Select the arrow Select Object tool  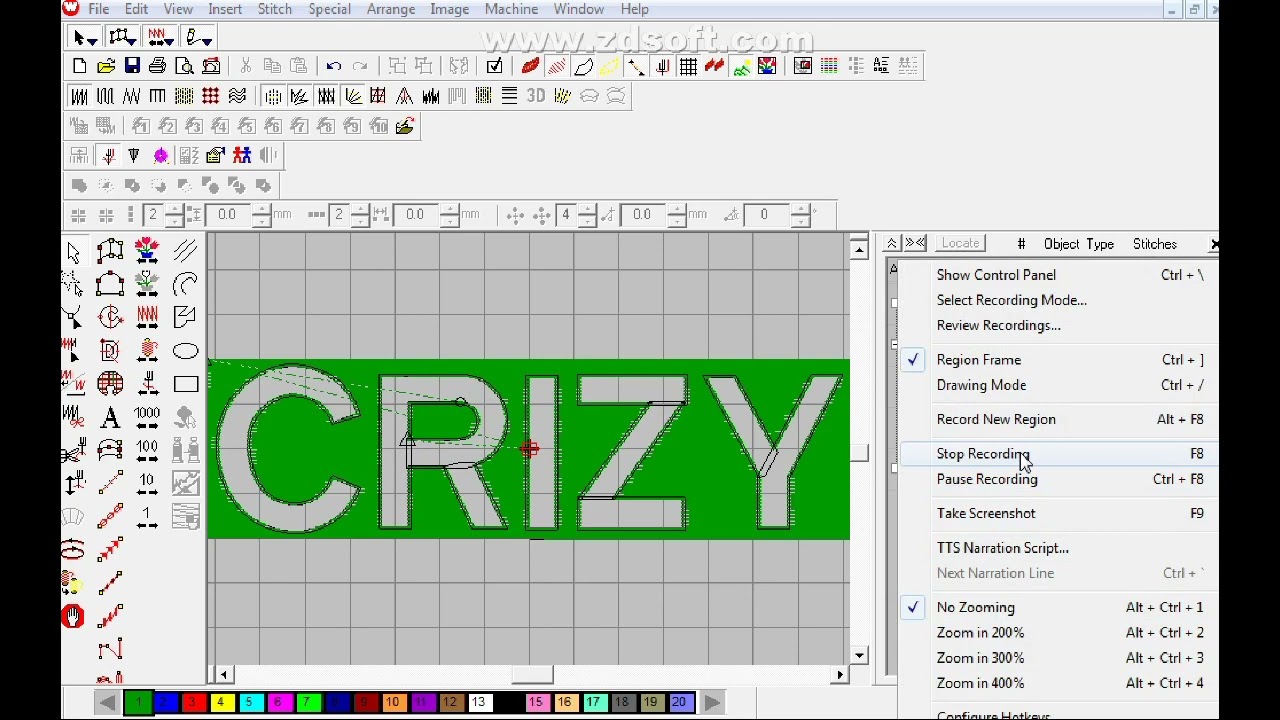[x=73, y=252]
